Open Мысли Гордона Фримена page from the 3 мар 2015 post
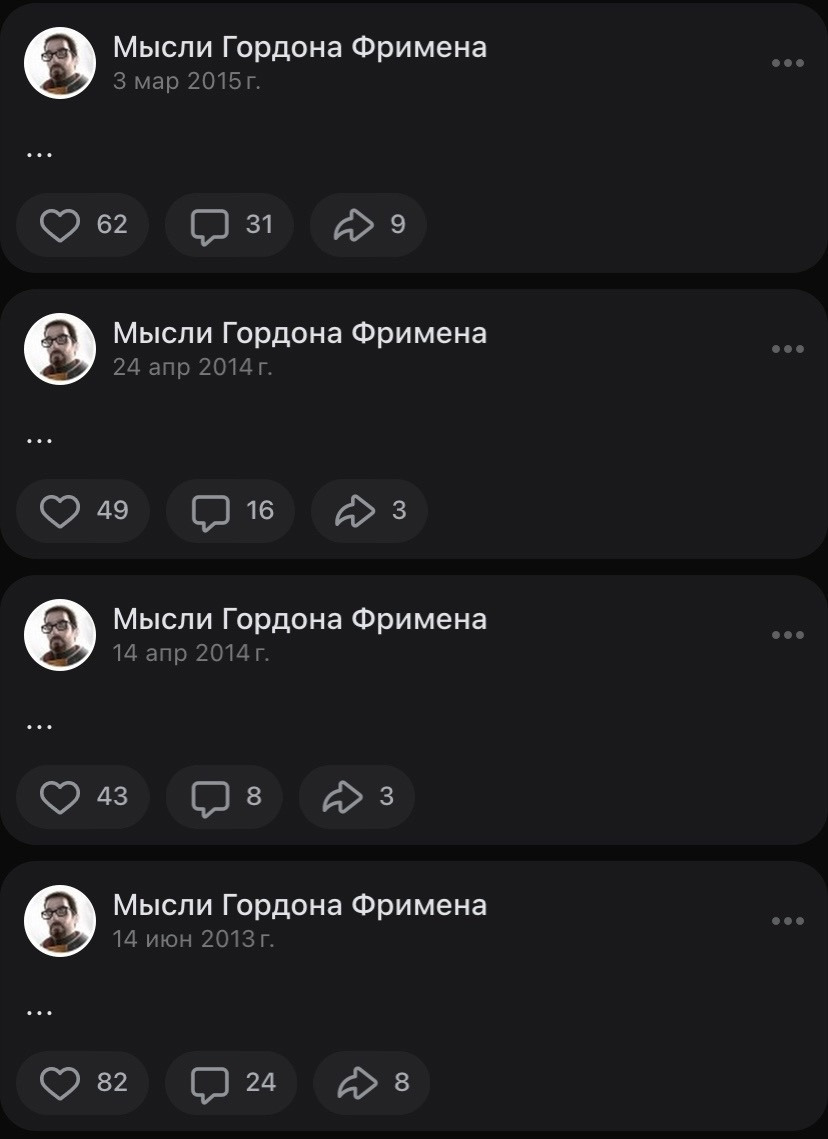Viewport: 828px width, 1139px height. coord(300,47)
